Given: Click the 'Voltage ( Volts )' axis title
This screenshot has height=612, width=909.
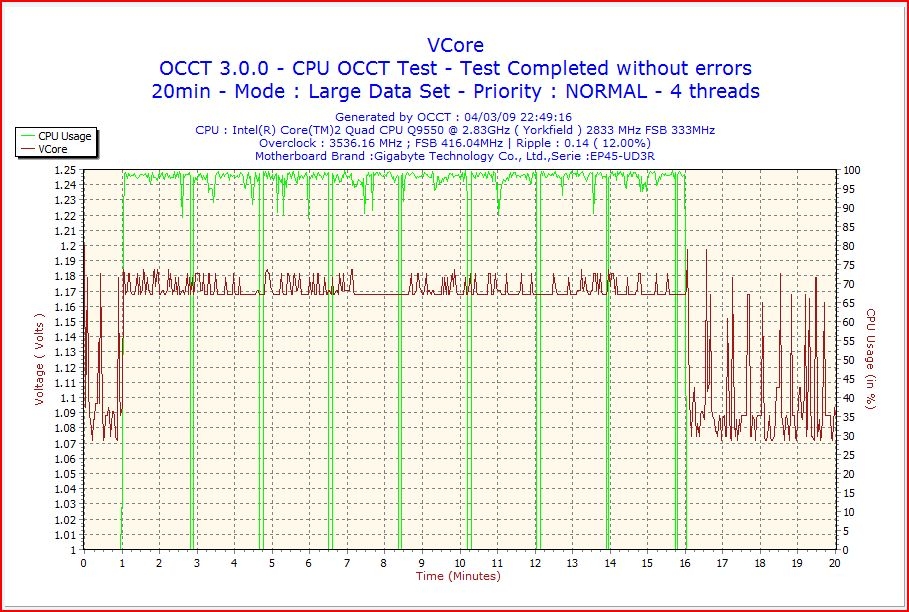Looking at the screenshot, I should [x=39, y=359].
